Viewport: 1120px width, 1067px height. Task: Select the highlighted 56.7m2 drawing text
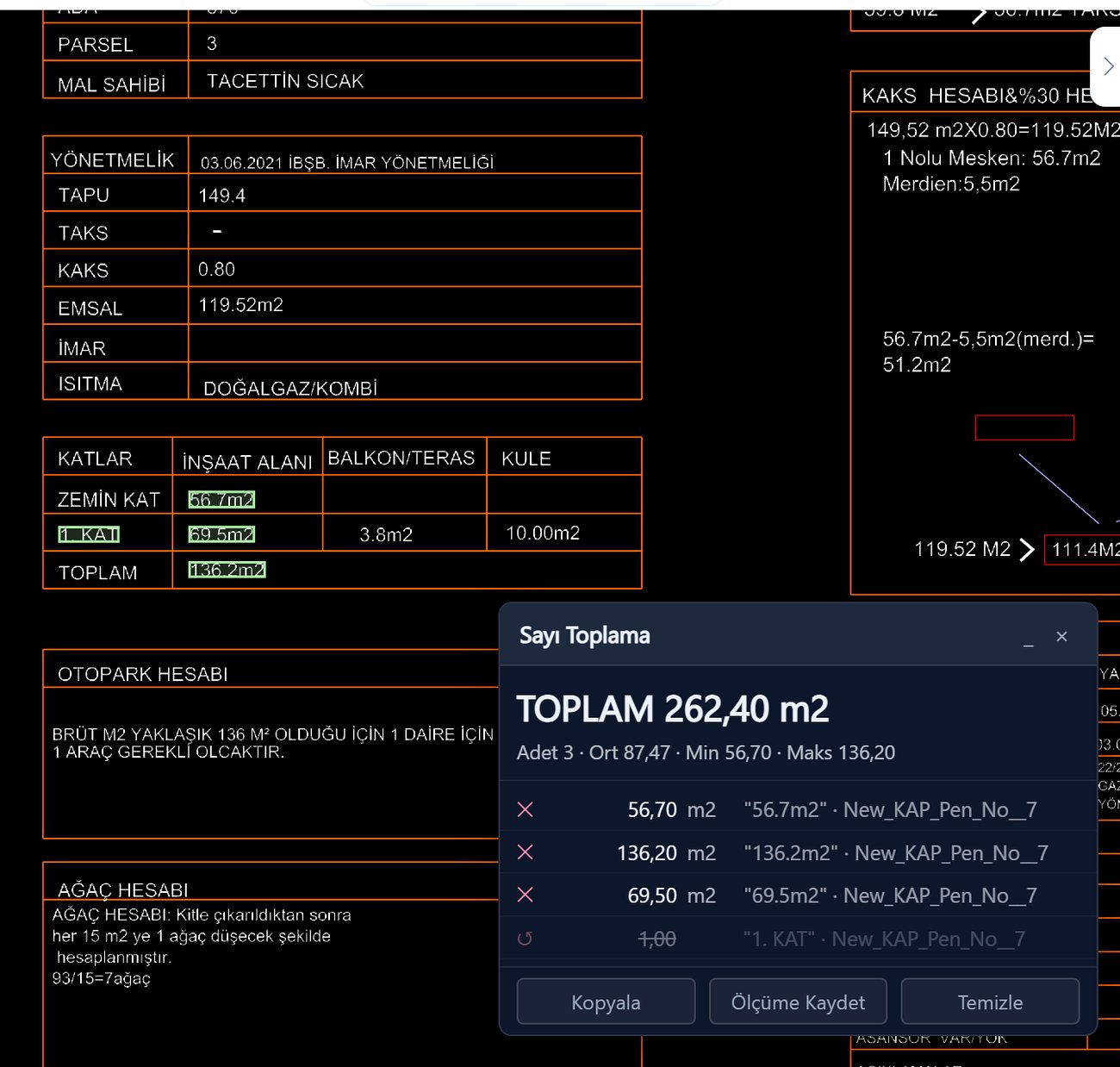[x=221, y=500]
